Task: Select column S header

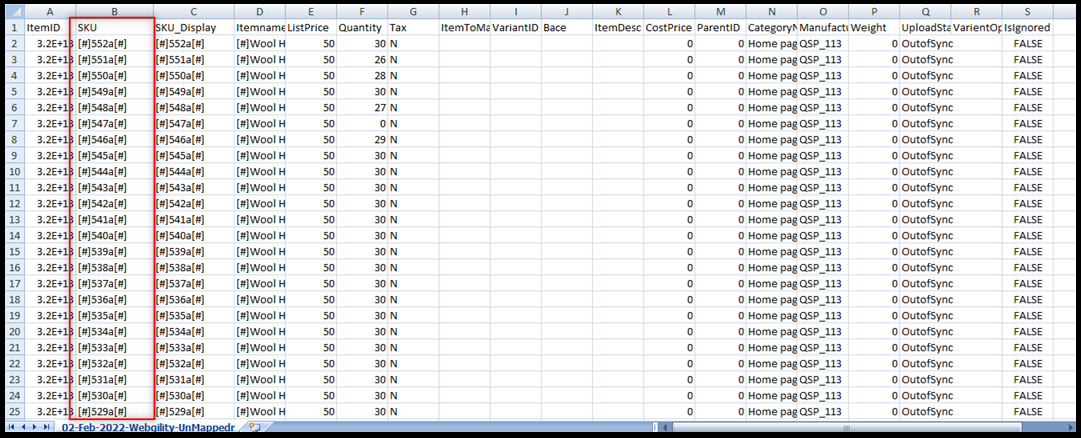Action: pyautogui.click(x=1027, y=11)
